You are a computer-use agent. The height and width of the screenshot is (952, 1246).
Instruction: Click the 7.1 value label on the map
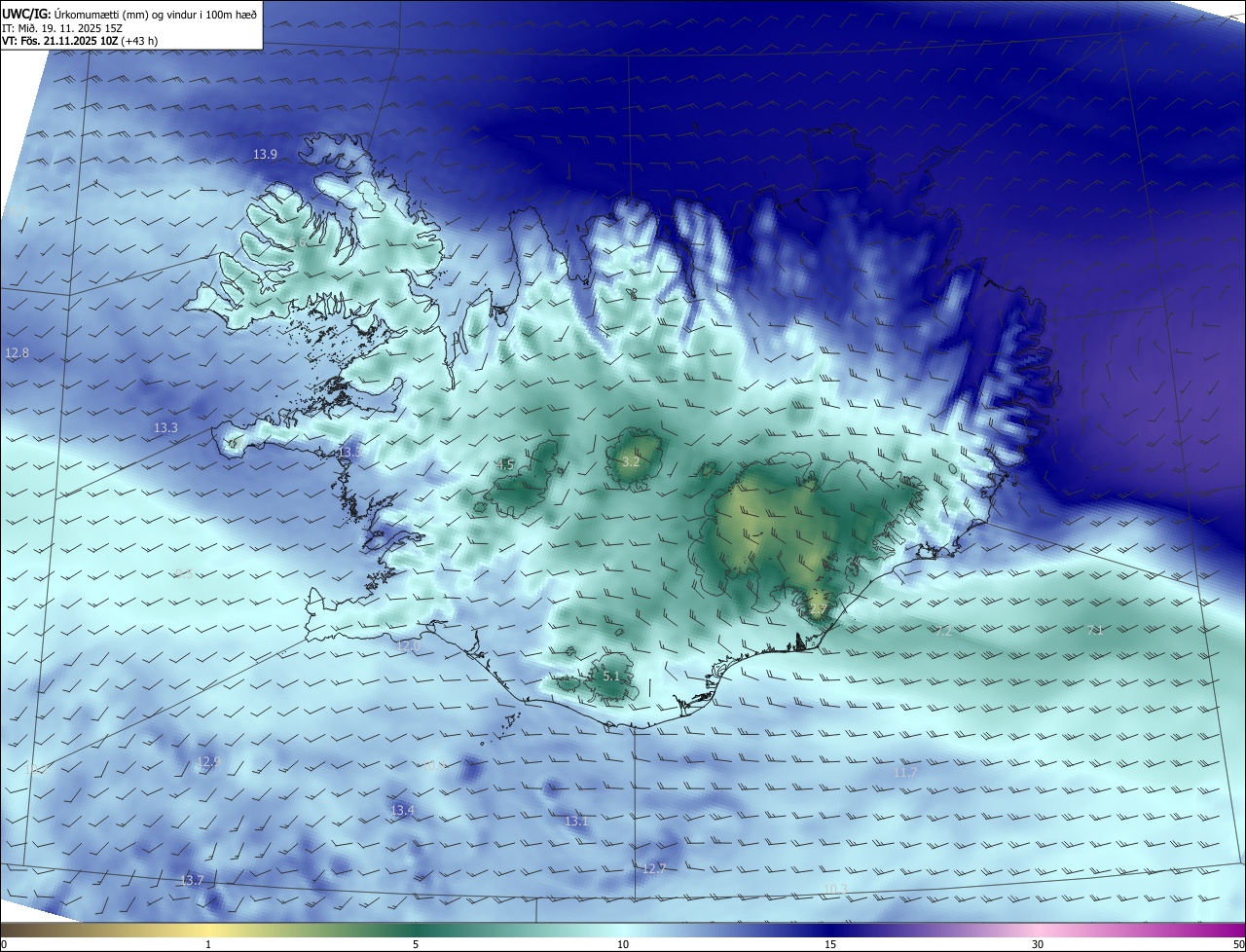[1095, 630]
